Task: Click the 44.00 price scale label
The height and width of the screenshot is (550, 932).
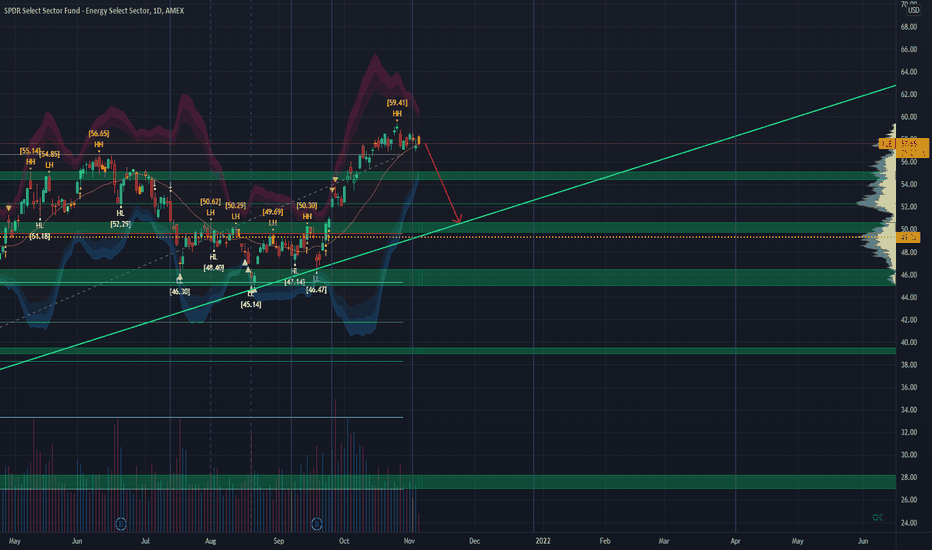Action: pos(908,297)
